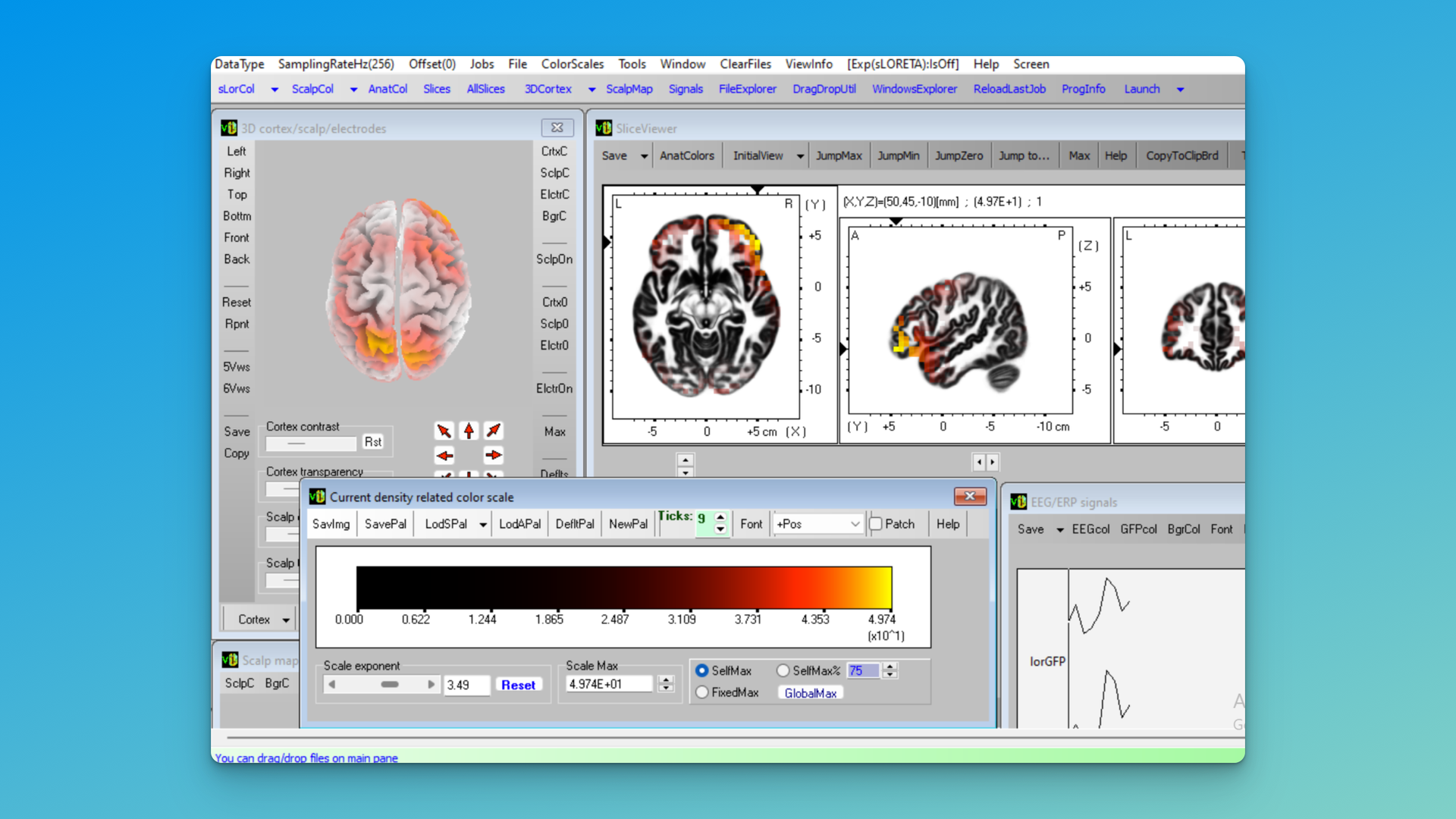Open the Tools menu
Viewport: 1456px width, 819px height.
point(631,64)
